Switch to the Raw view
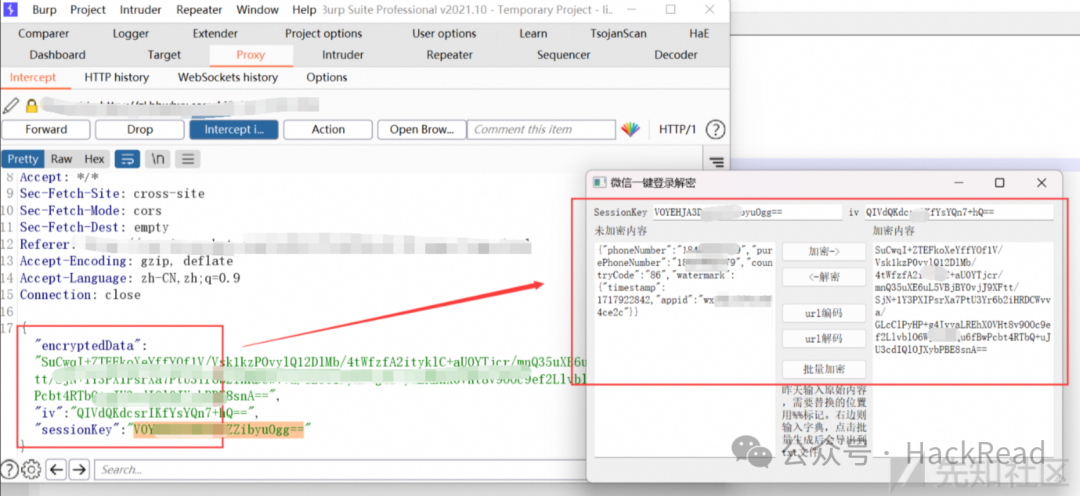 point(61,159)
